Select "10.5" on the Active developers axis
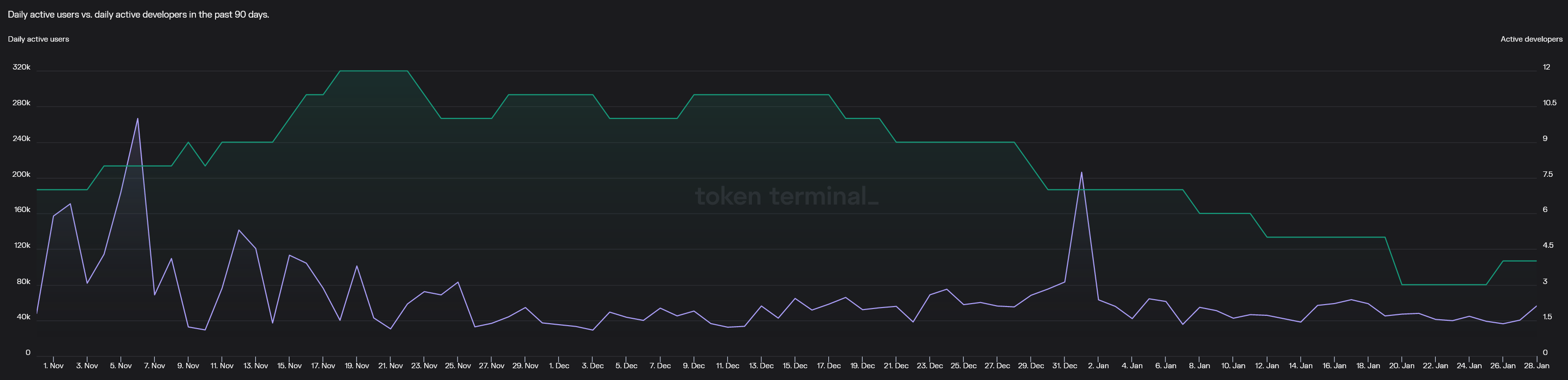The height and width of the screenshot is (380, 1568). pyautogui.click(x=1549, y=103)
